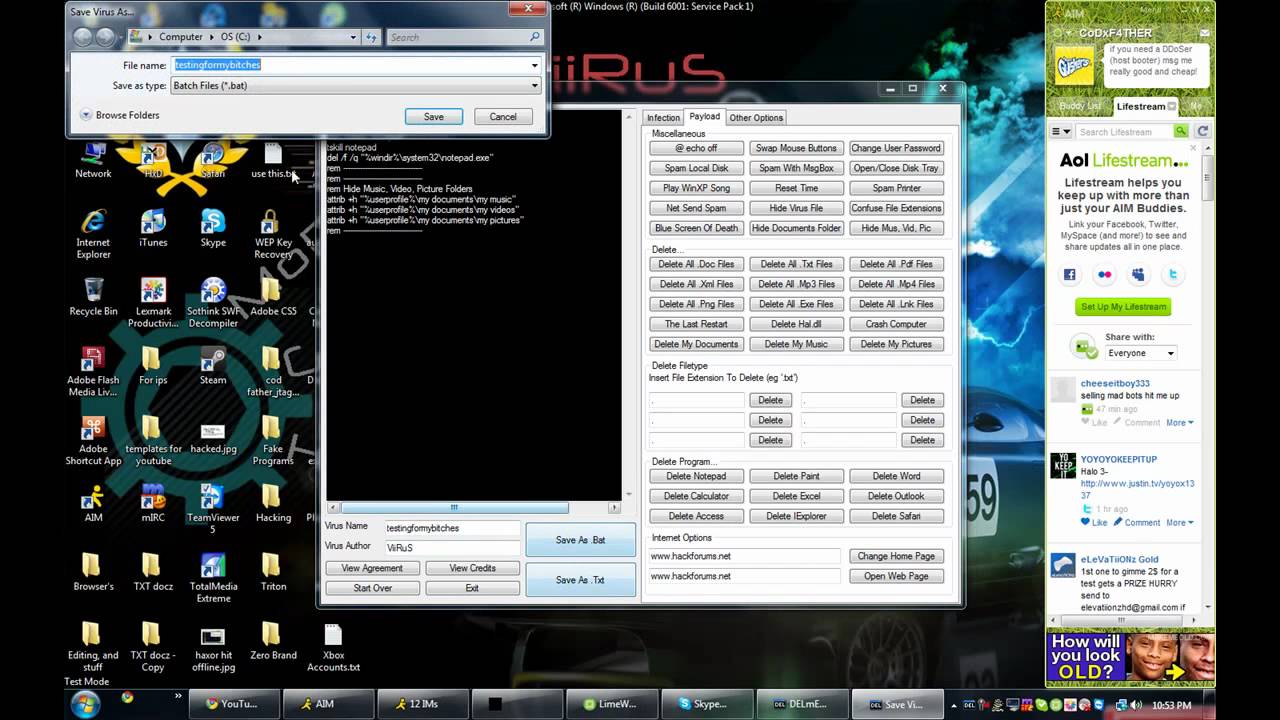The image size is (1280, 720).
Task: Expand Browse Folders in Save dialog
Action: click(x=119, y=115)
